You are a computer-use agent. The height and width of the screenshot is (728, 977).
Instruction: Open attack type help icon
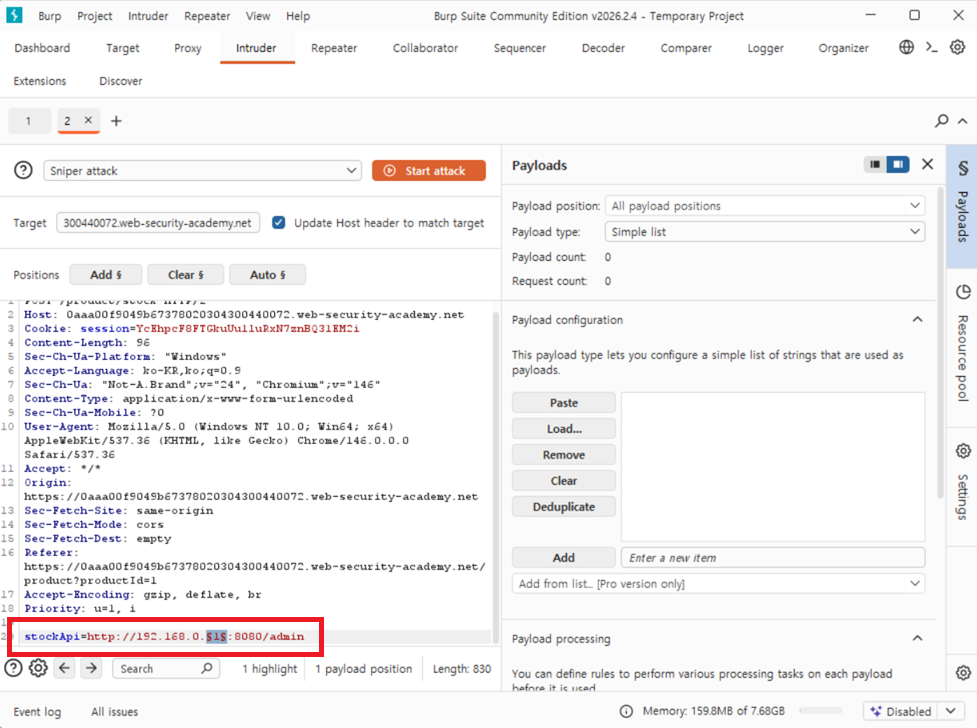(23, 170)
